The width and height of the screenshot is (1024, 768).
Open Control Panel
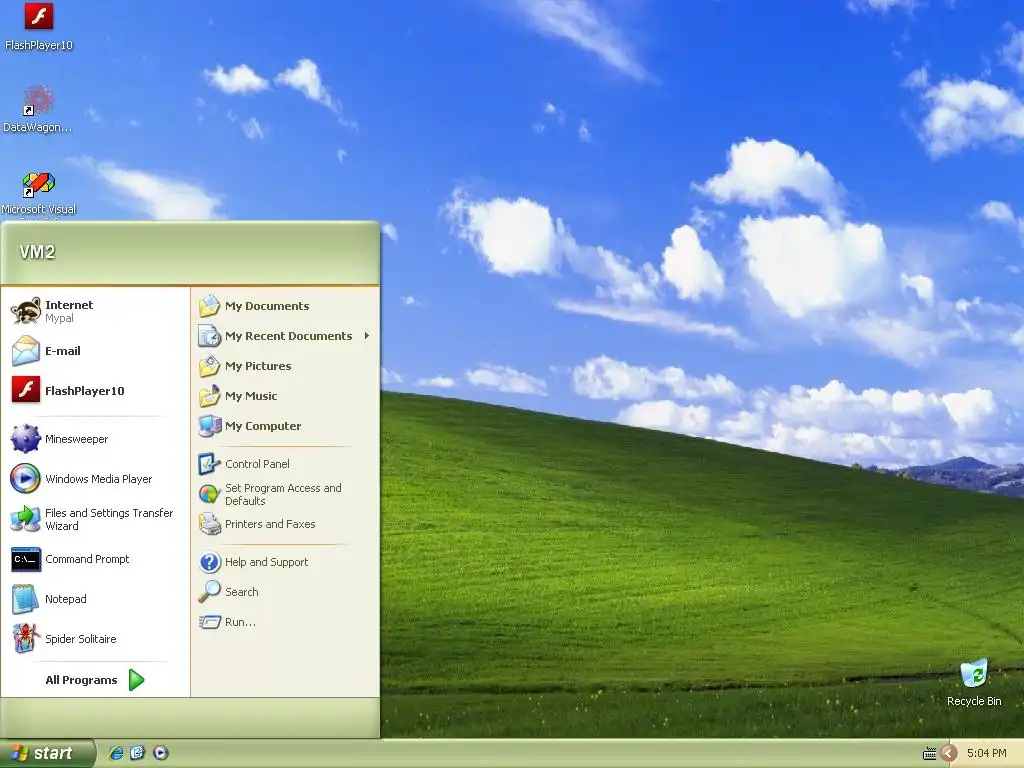pyautogui.click(x=285, y=464)
